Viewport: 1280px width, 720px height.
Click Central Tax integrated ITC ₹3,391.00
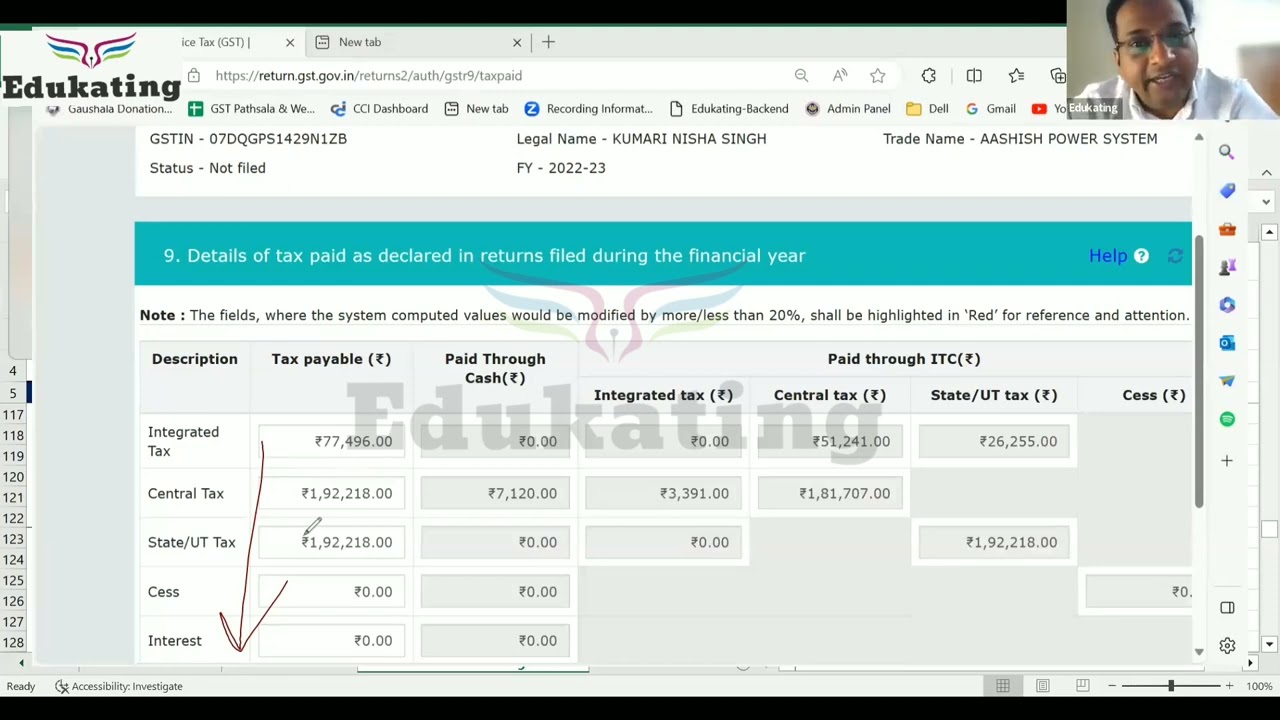[x=663, y=493]
